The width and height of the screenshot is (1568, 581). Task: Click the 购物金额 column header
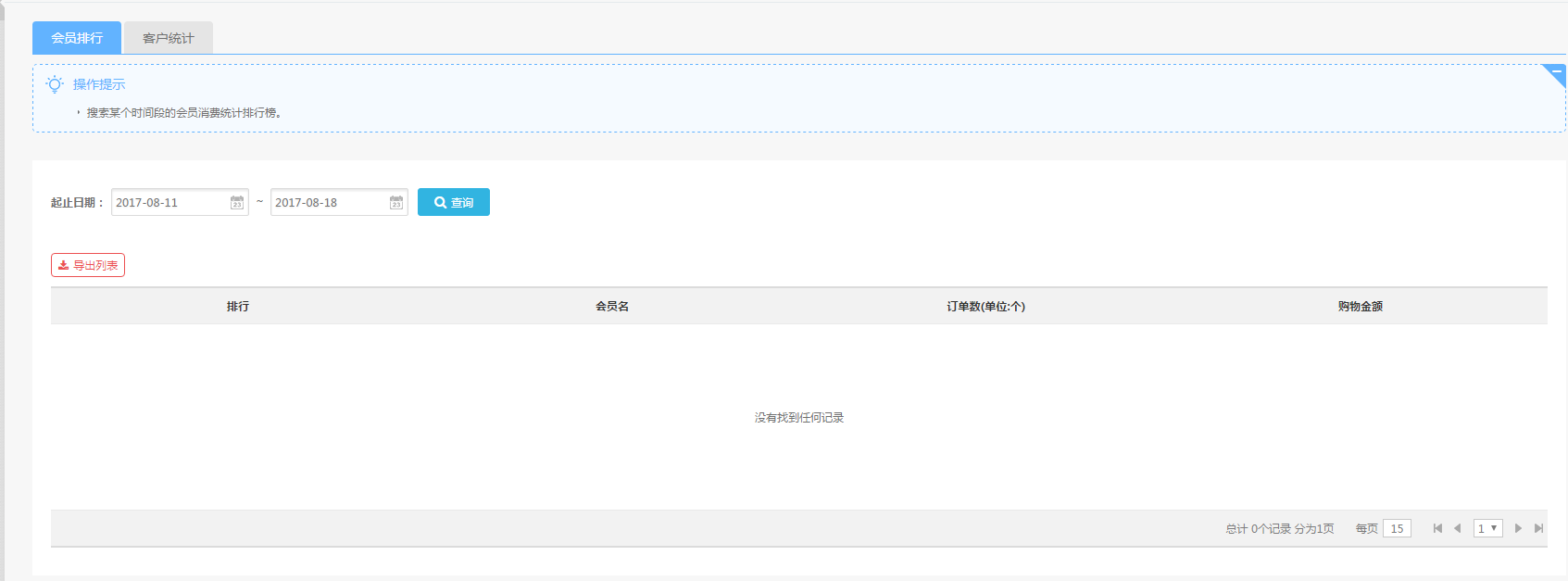[1361, 306]
